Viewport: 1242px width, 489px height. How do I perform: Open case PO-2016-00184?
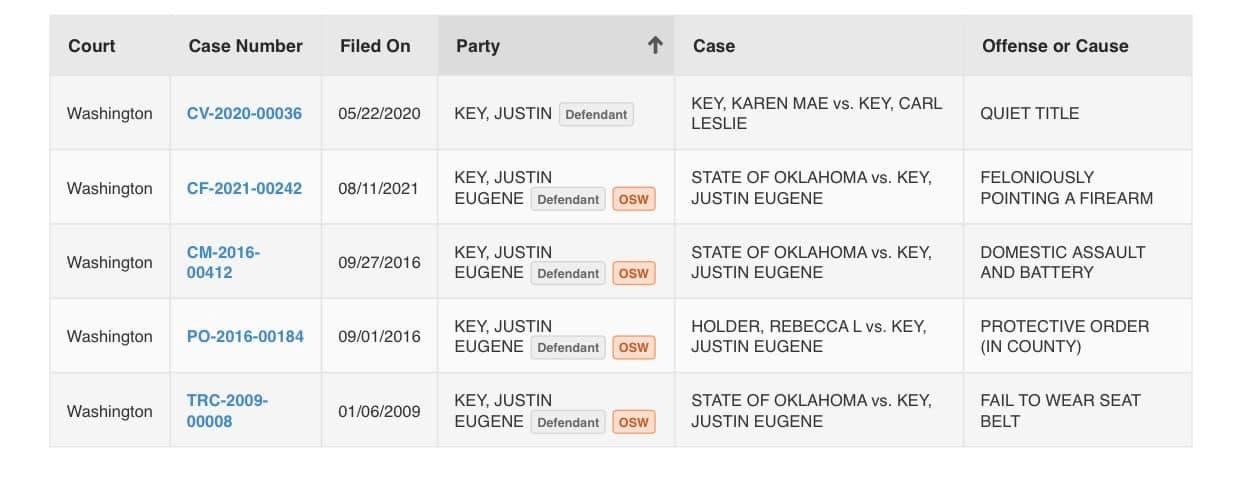(245, 336)
